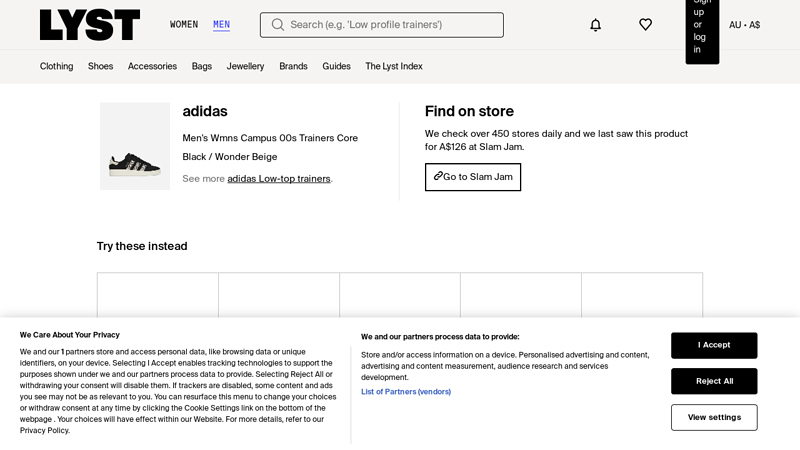Open the Shoes menu
This screenshot has width=800, height=450.
coord(101,66)
